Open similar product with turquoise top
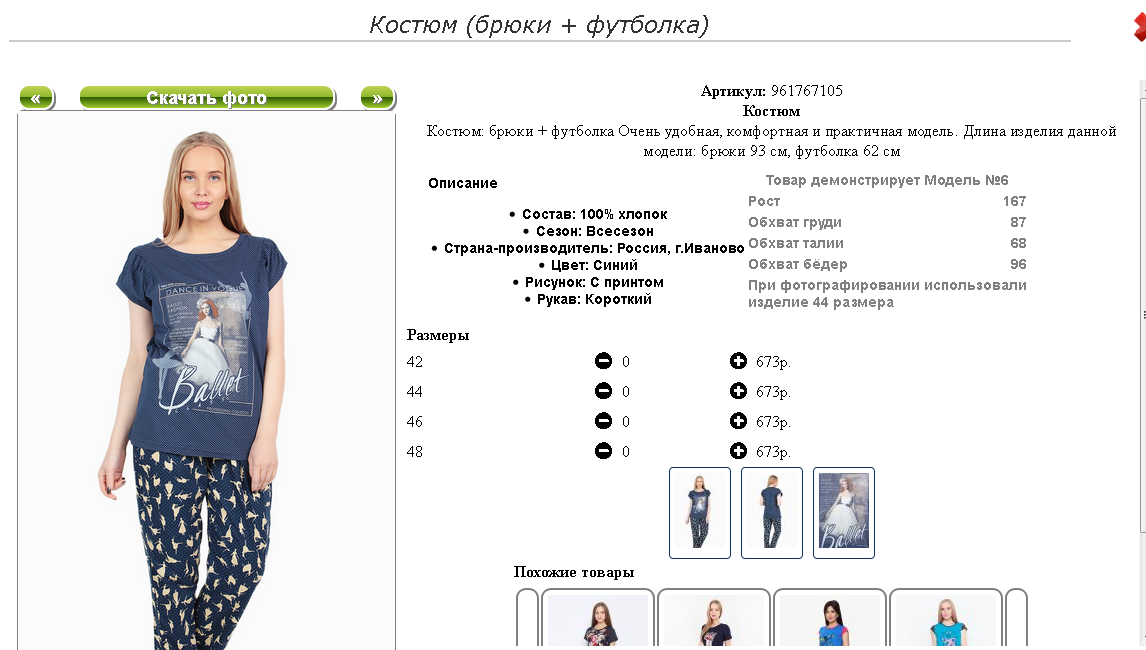Screen dimensions: 1146x650 [x=946, y=619]
